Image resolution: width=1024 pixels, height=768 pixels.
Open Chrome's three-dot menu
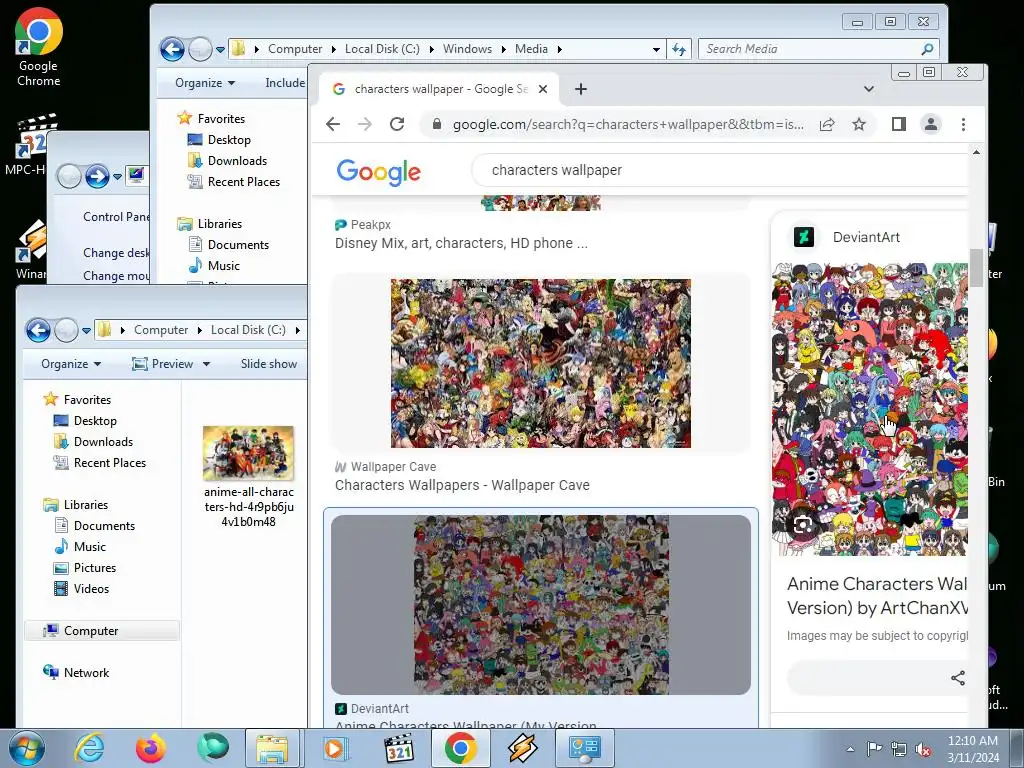pyautogui.click(x=963, y=124)
